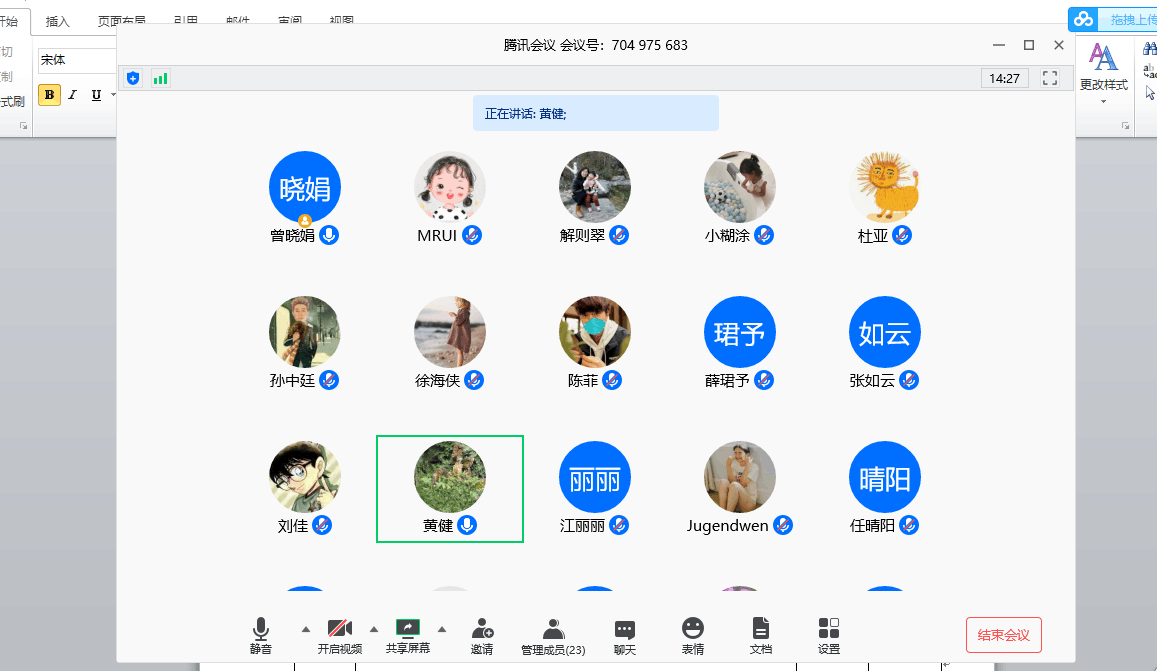1157x671 pixels.
Task: Click the red End Meeting button
Action: pyautogui.click(x=1003, y=635)
